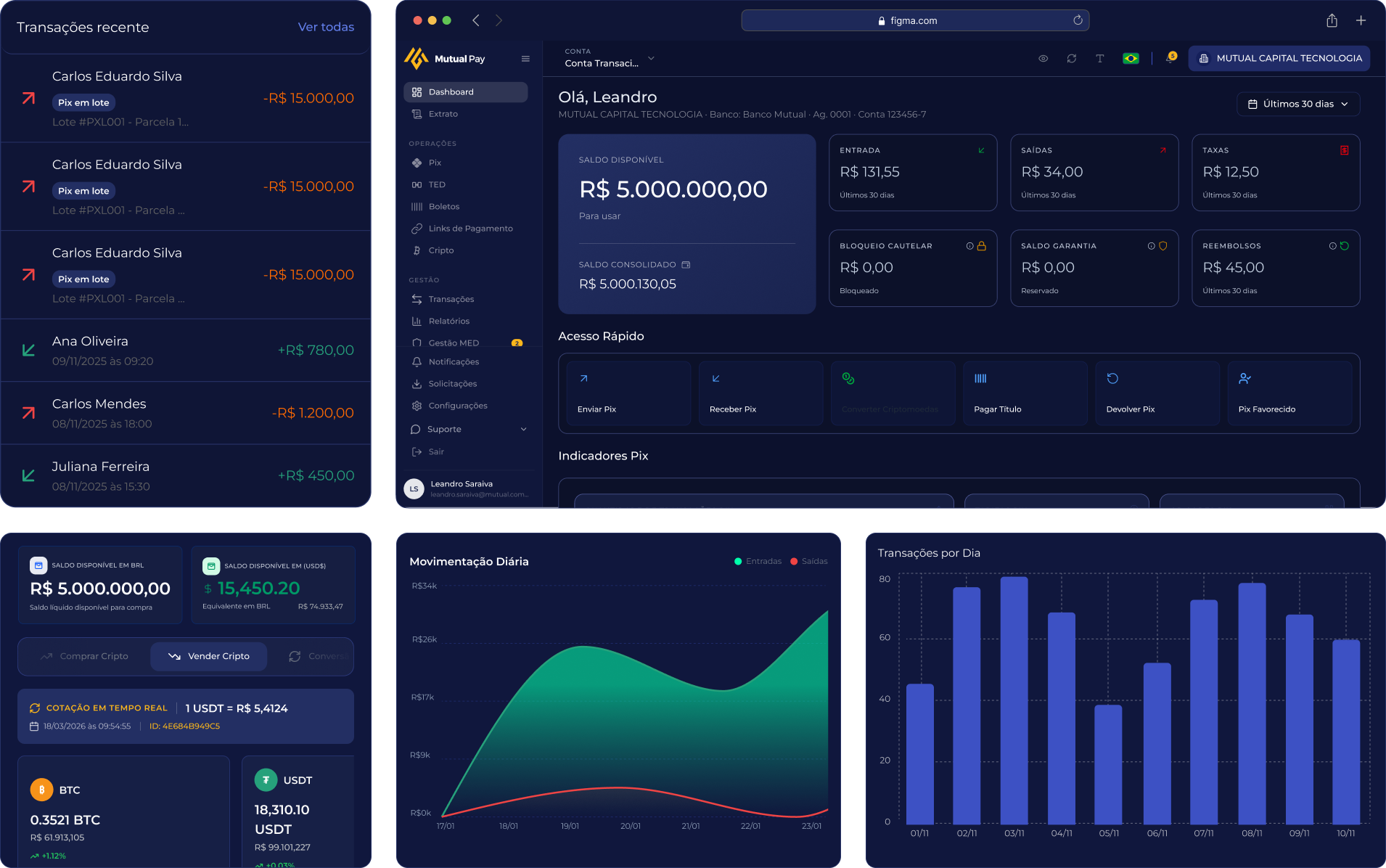Select the Carlos Mendes -R$ 1.200,00 transaction
This screenshot has width=1386, height=868.
(186, 413)
